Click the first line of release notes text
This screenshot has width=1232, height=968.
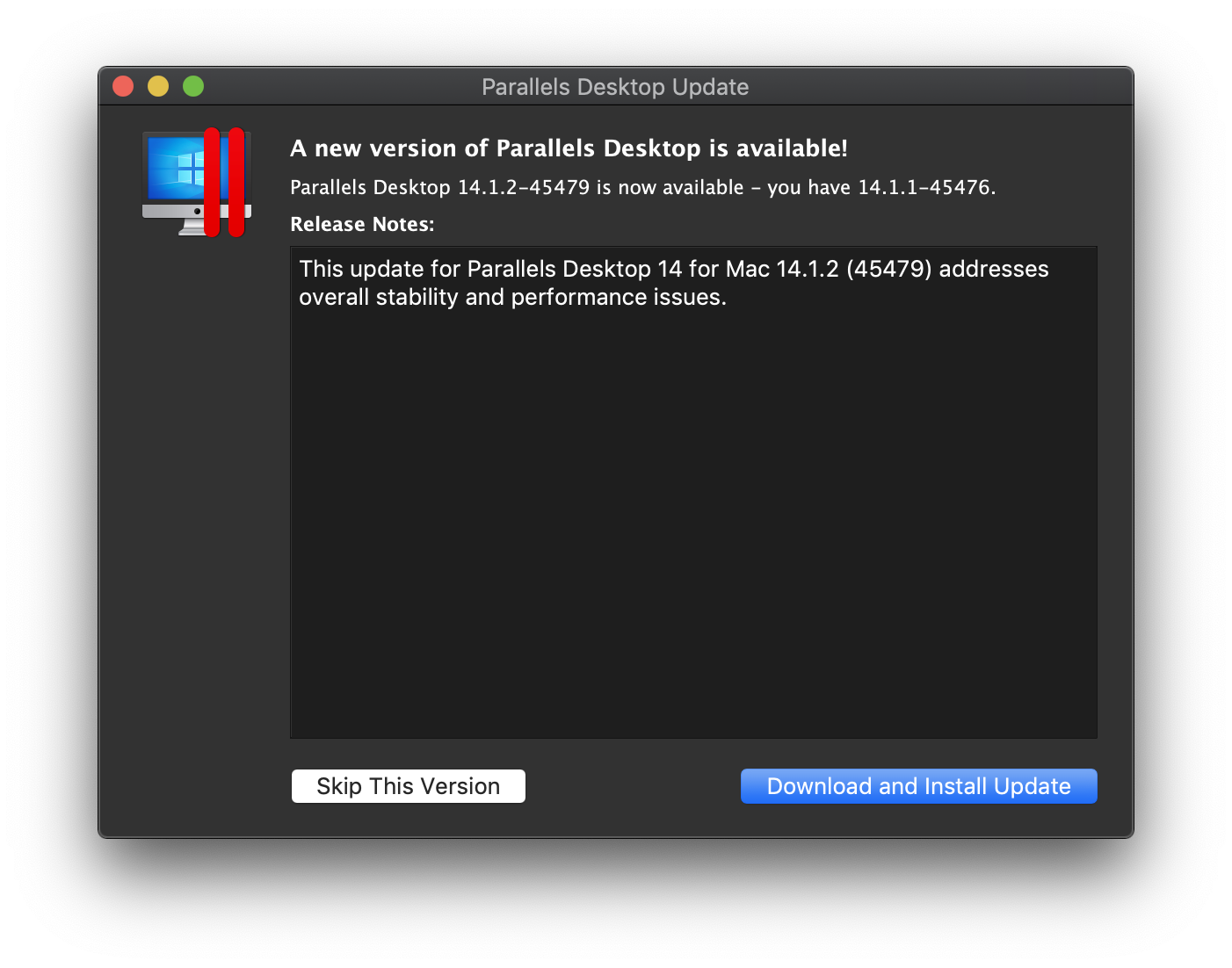[673, 269]
